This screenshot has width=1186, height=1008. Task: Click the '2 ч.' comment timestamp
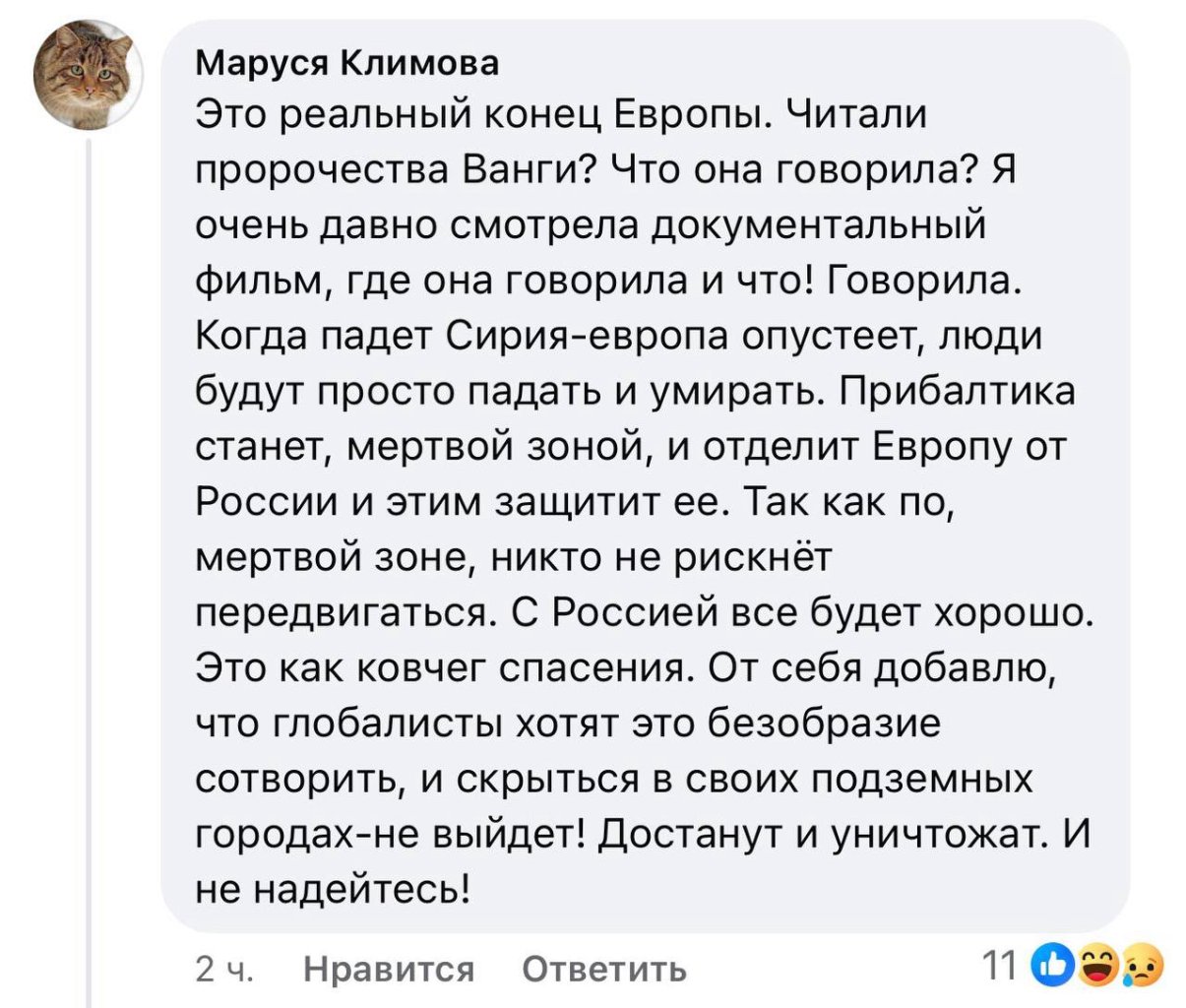pos(223,969)
